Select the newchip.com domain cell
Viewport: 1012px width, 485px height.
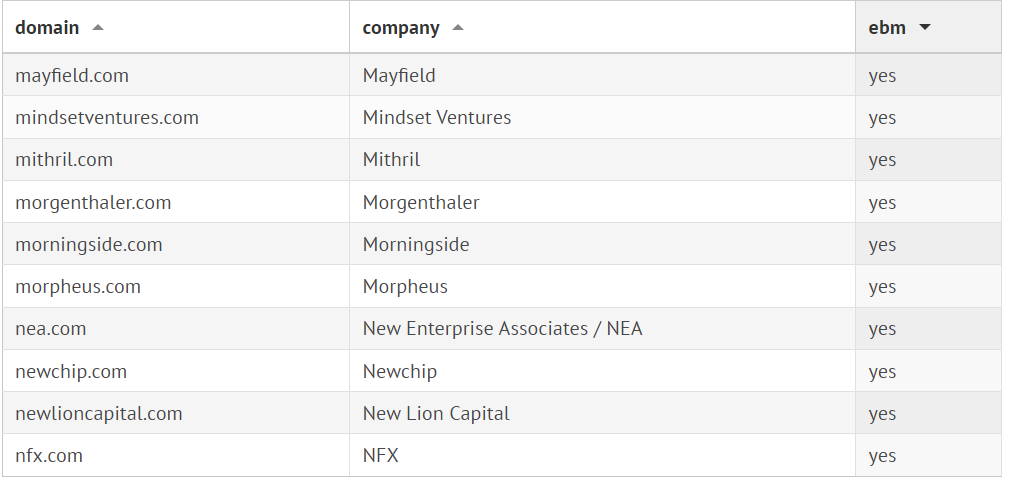tap(71, 372)
